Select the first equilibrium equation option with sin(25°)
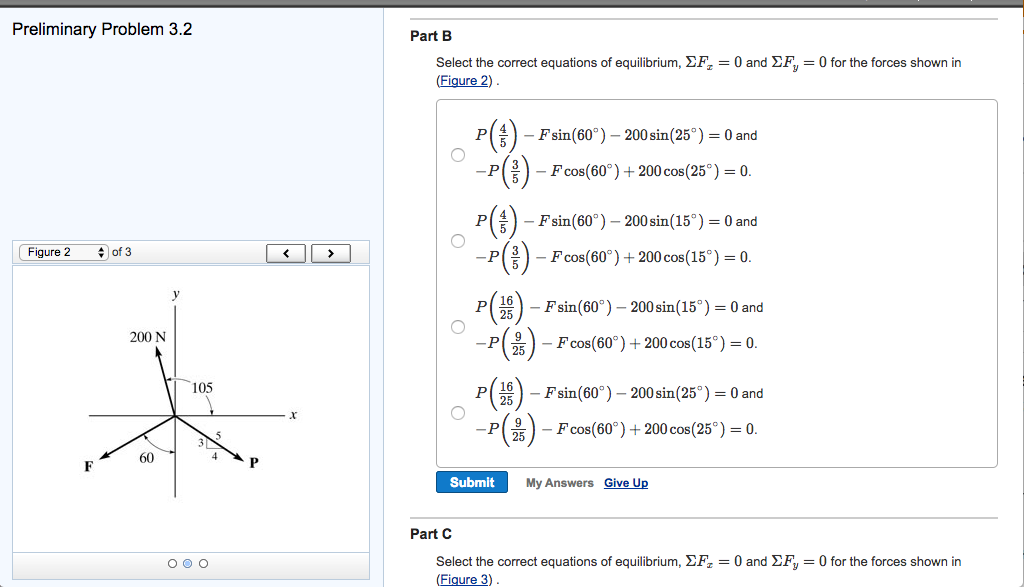Screen dimensions: 1024x587 click(x=458, y=154)
